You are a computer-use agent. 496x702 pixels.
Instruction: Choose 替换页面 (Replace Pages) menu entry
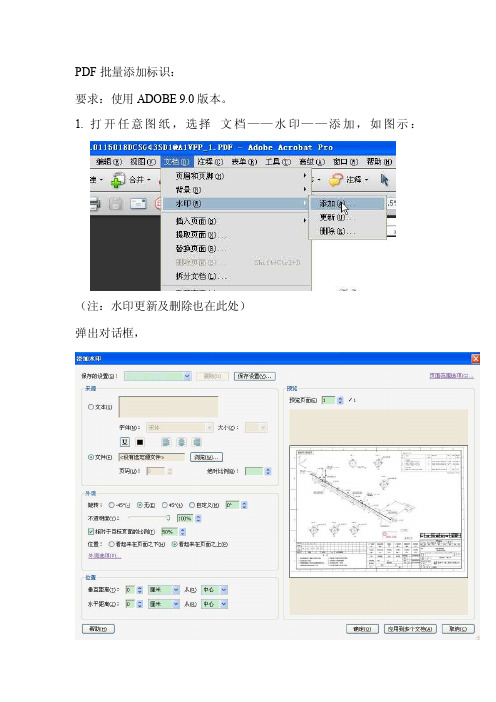(235, 248)
